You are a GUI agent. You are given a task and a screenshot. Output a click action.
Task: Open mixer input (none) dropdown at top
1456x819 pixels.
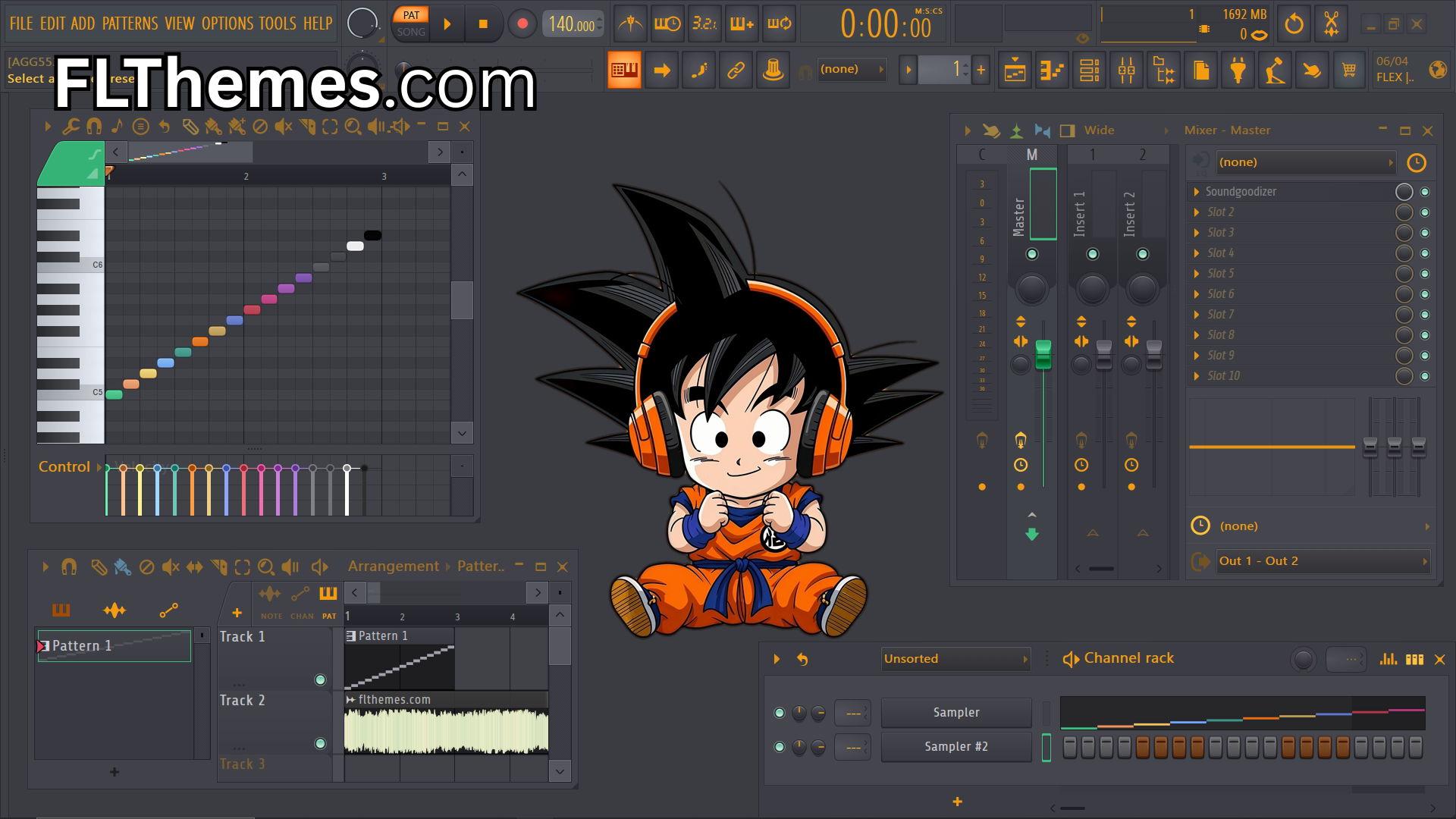pyautogui.click(x=1306, y=162)
